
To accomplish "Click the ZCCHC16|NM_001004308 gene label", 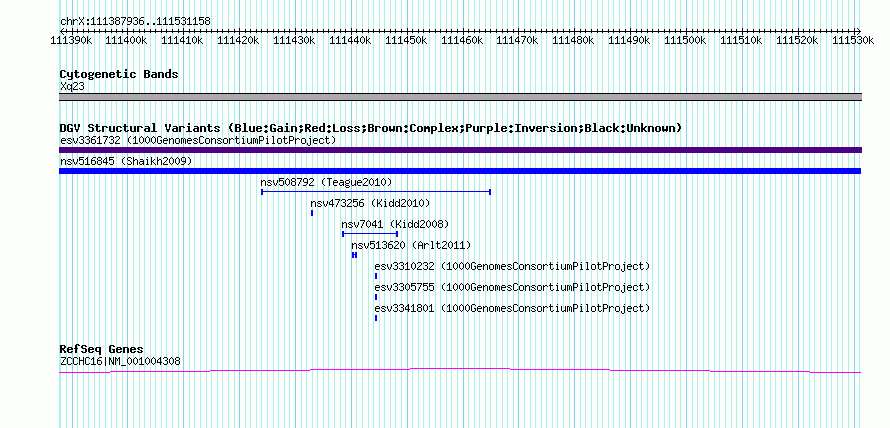I will (120, 360).
